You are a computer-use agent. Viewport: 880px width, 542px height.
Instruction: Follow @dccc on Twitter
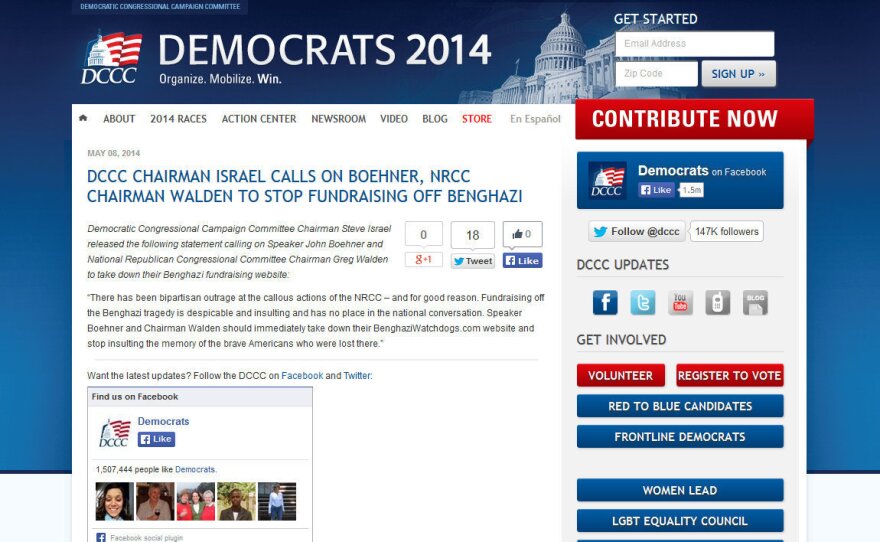coord(636,231)
